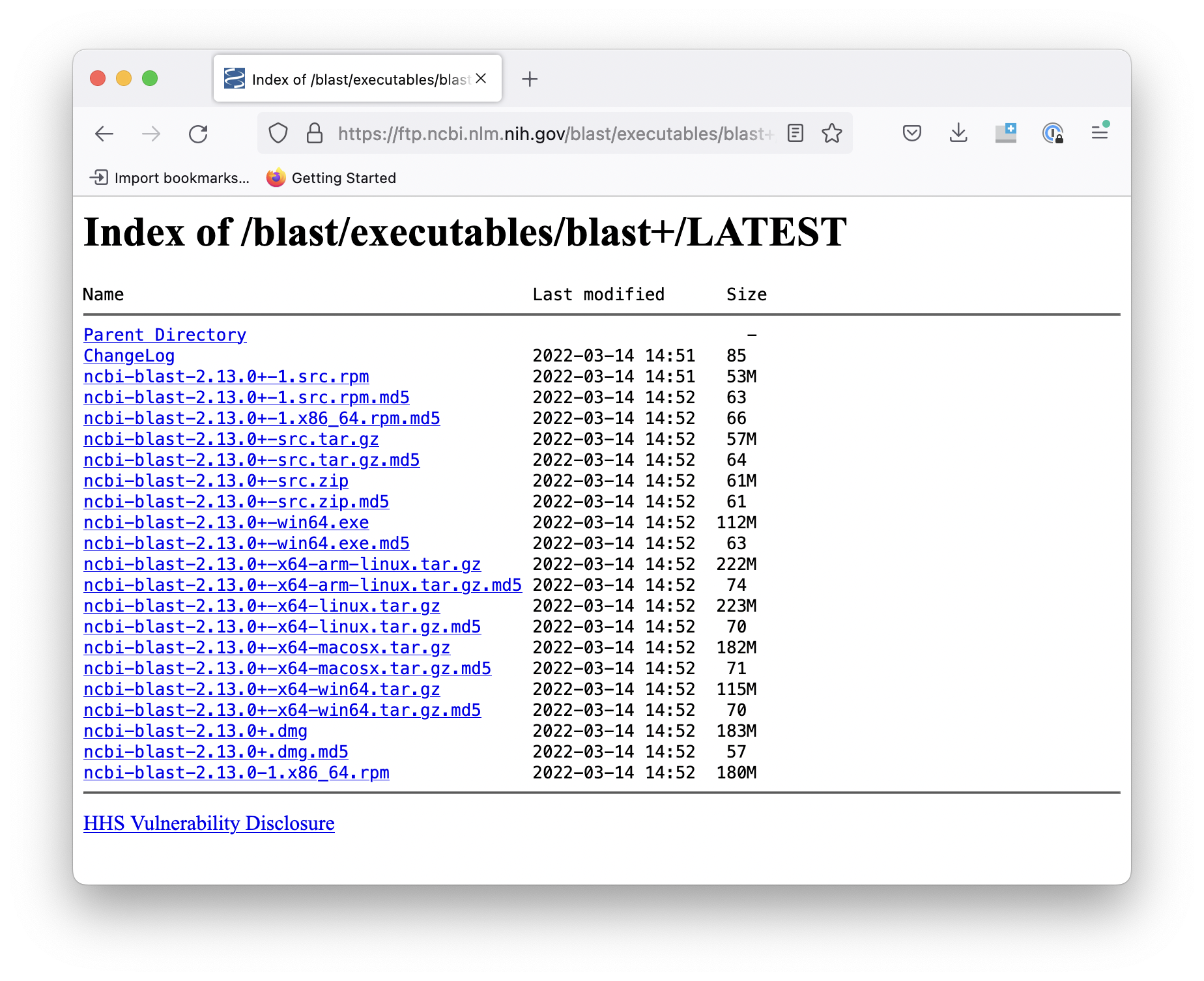This screenshot has width=1204, height=981.
Task: Download ncbi-blast-2.13.0+-x64-win64.tar.gz
Action: pos(262,689)
